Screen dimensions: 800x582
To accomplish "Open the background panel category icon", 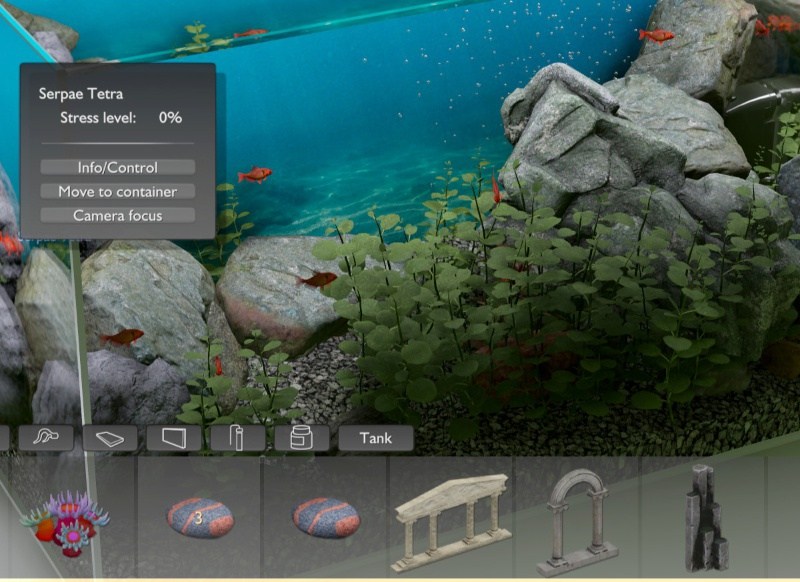I will [174, 438].
